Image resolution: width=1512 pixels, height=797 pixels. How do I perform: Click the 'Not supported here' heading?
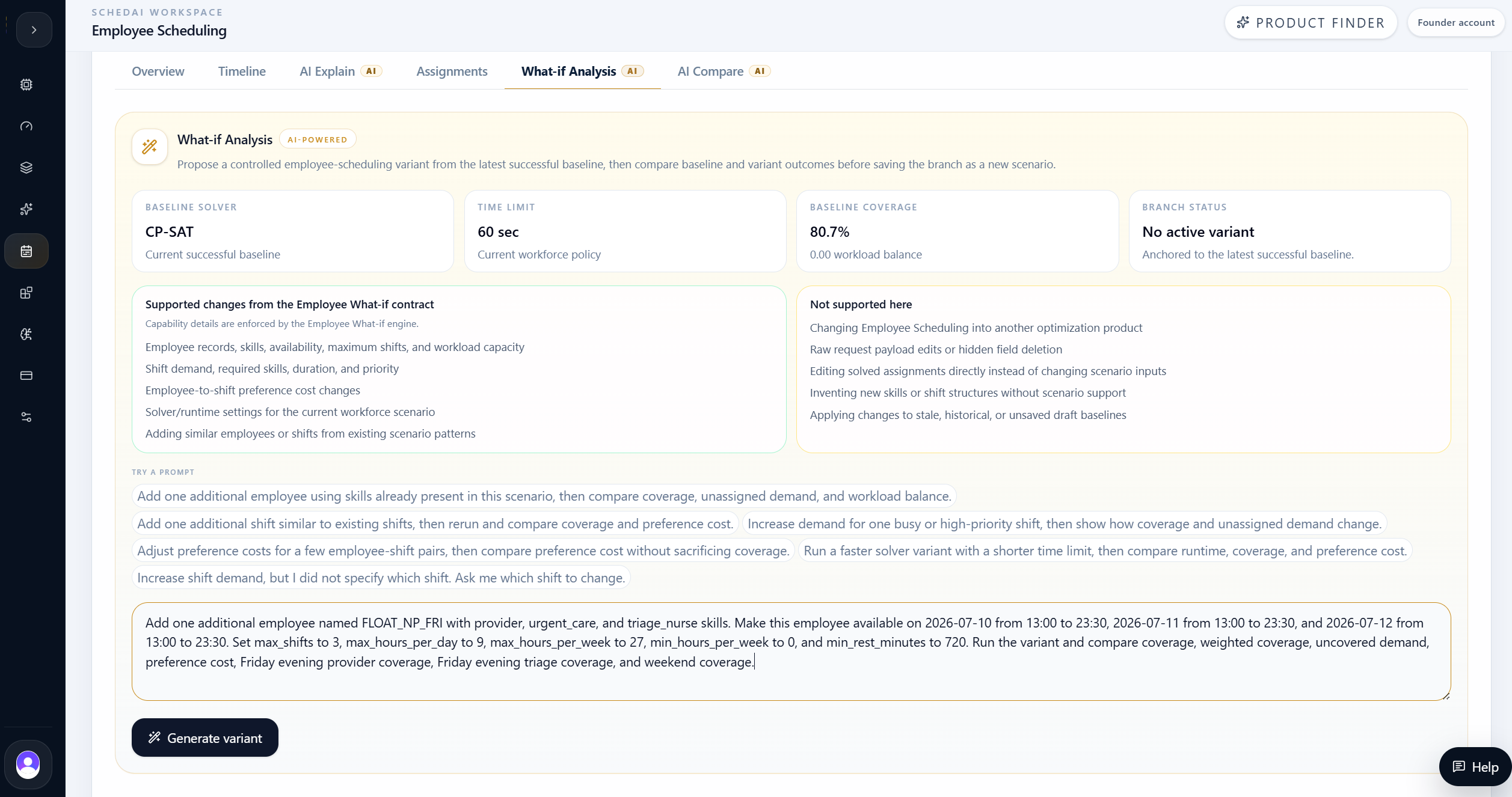pyautogui.click(x=861, y=305)
